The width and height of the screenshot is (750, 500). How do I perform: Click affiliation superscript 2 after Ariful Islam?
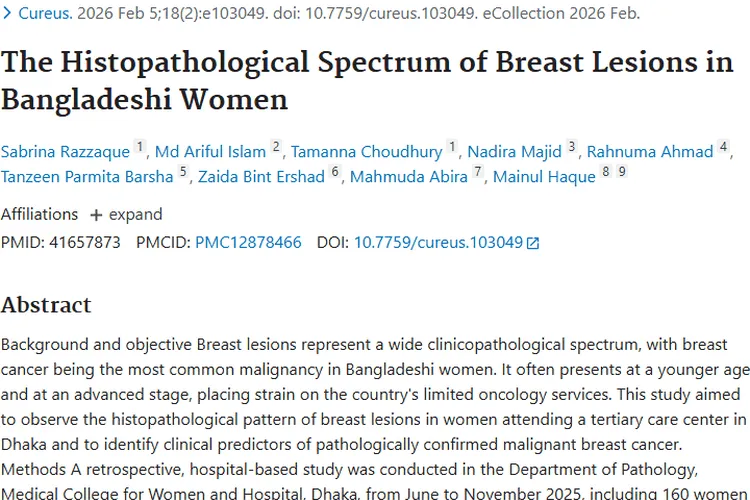276,147
